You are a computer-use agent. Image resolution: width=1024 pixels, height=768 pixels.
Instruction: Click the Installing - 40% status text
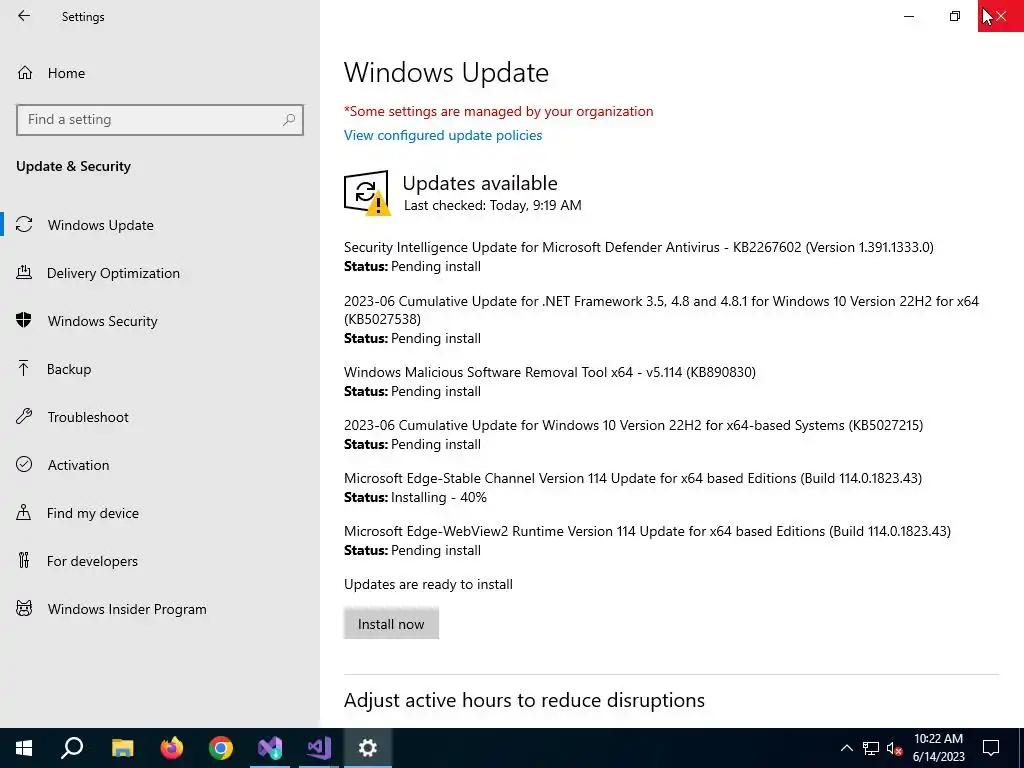click(439, 497)
